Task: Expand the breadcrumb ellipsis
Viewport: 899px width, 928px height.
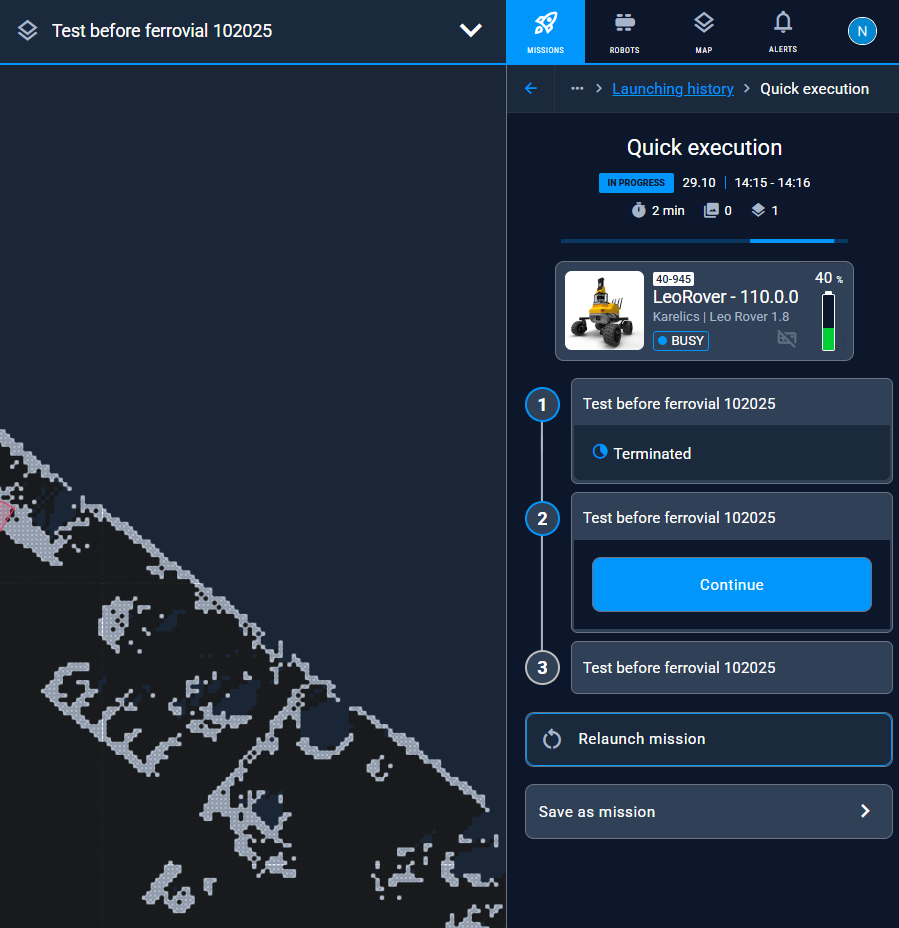Action: (577, 89)
